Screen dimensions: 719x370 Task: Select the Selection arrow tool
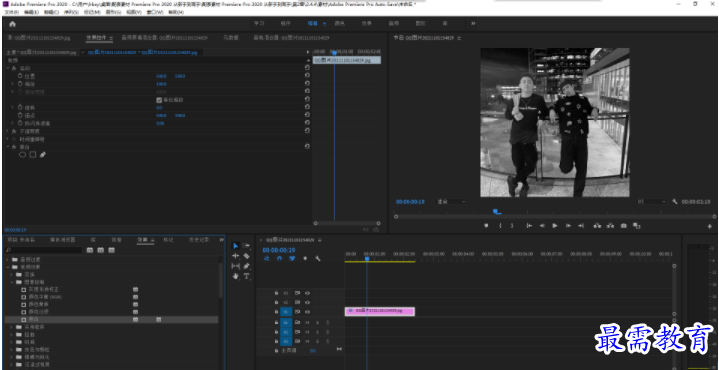pos(236,246)
